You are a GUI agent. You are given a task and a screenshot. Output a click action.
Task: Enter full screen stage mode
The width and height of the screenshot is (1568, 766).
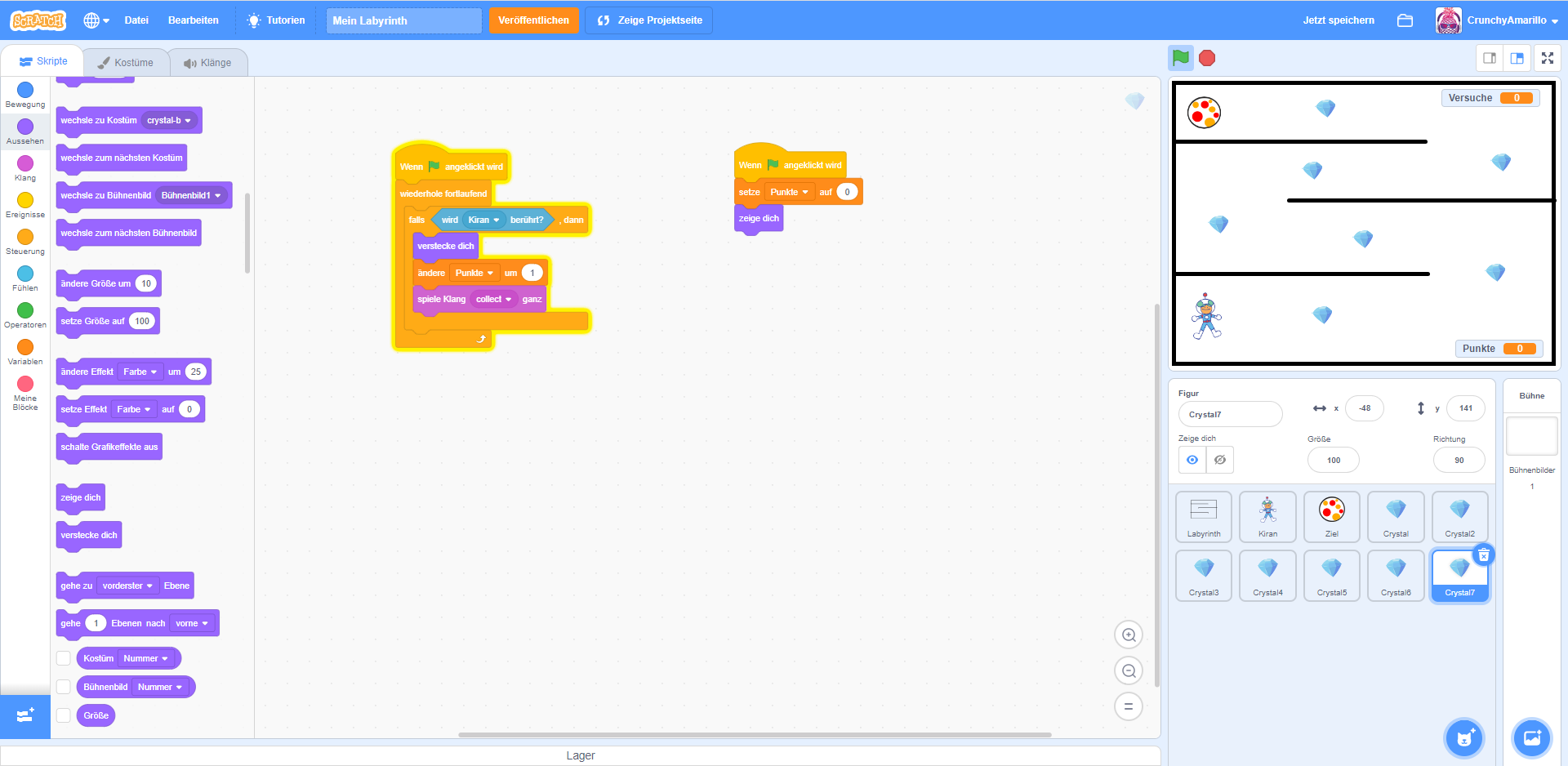[x=1548, y=58]
